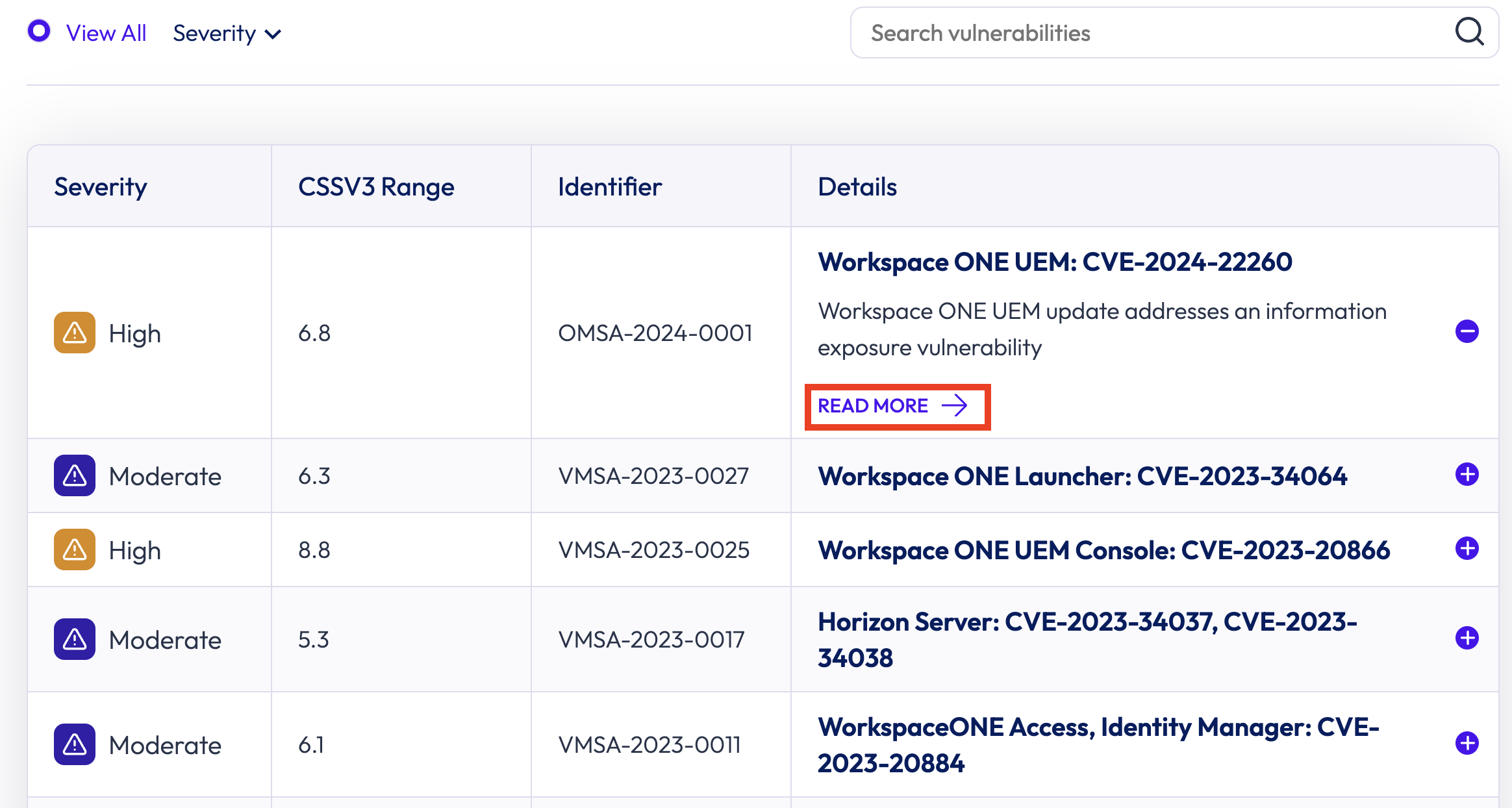
Task: Expand the Horizon Server CVE-2023-34037 row
Action: pos(1467,638)
